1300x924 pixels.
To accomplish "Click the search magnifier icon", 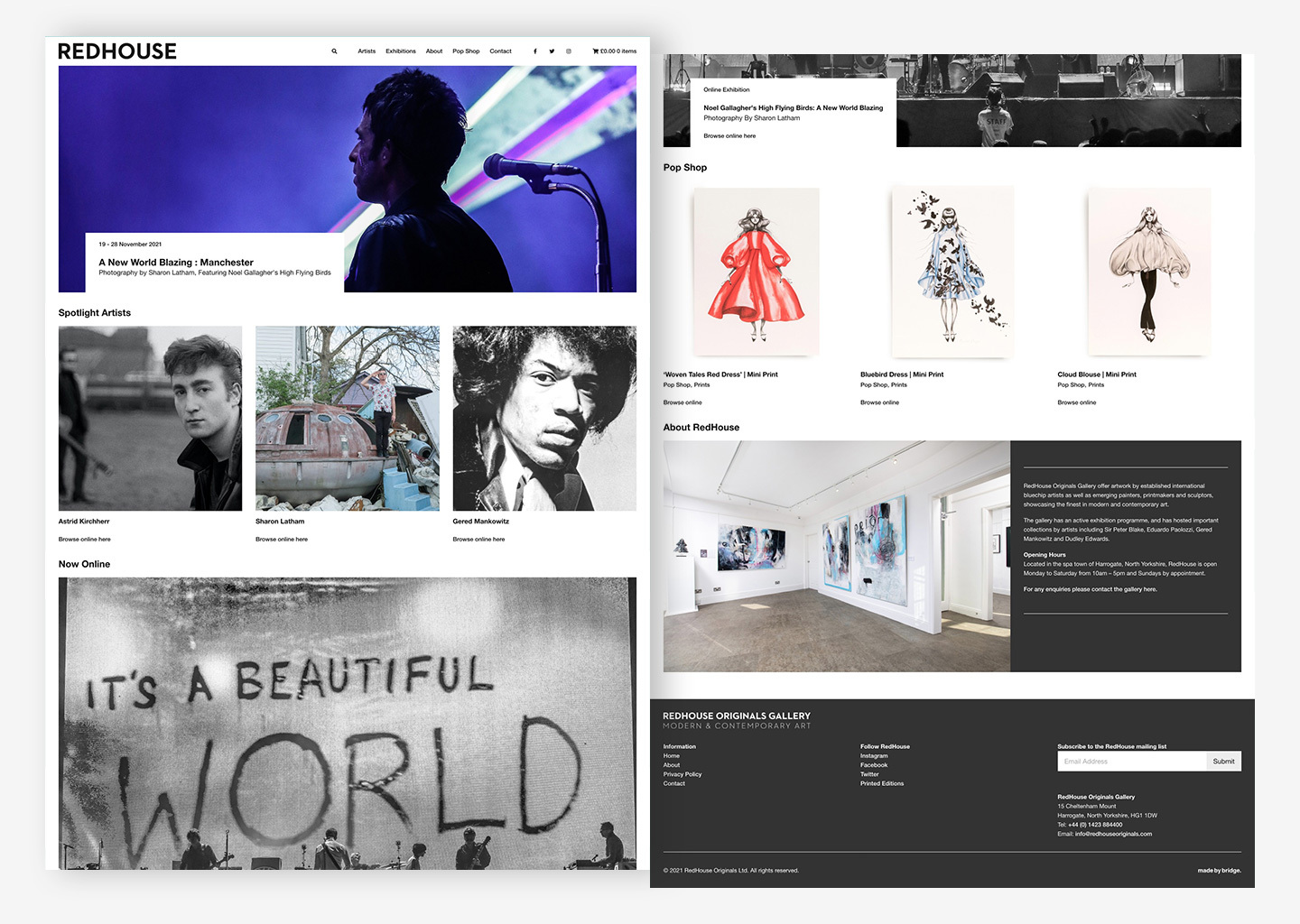I will 334,51.
